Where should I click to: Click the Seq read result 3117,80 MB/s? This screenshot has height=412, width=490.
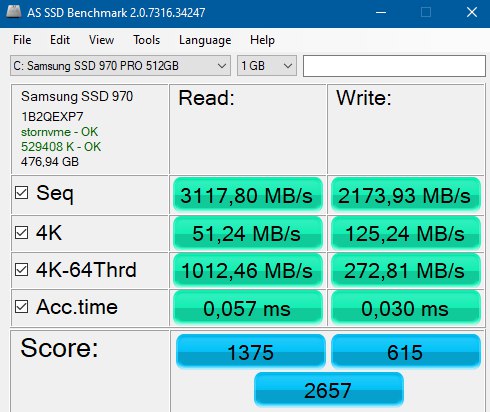(248, 195)
